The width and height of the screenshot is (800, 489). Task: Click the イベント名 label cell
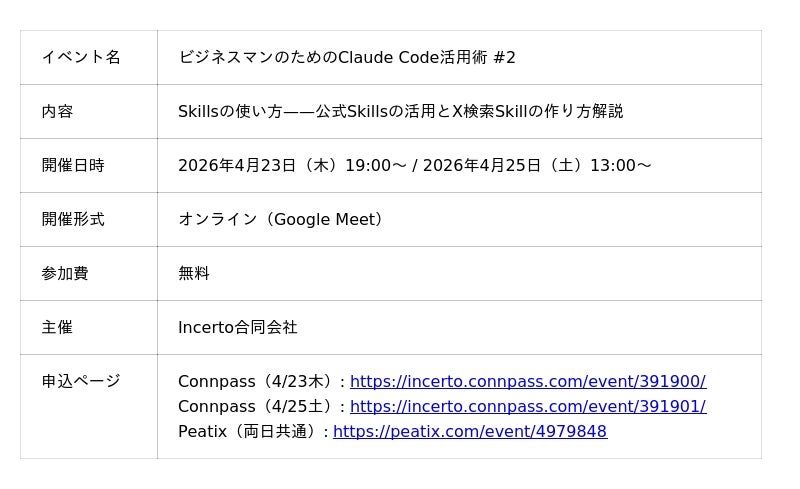[81, 57]
